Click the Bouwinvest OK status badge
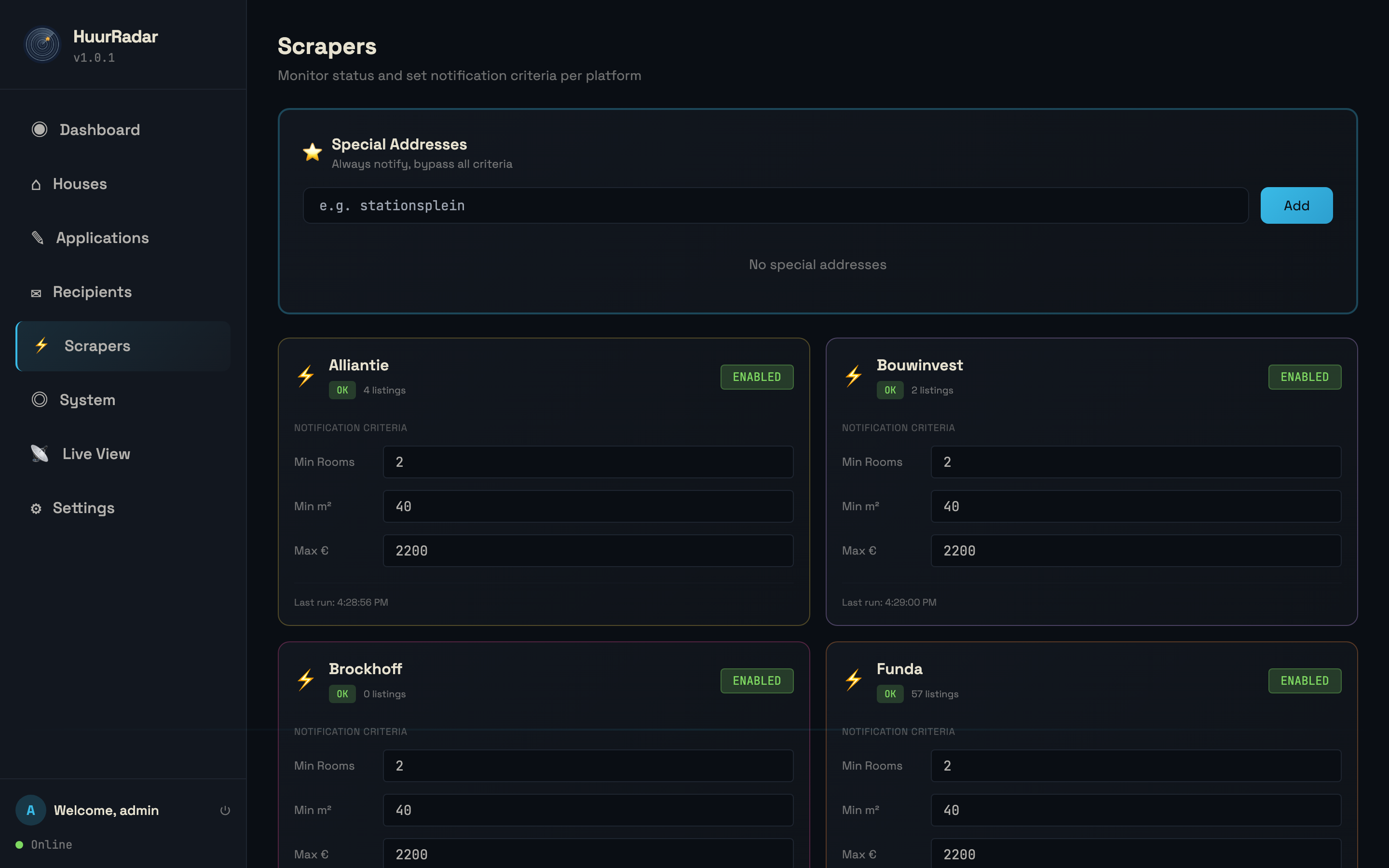 pyautogui.click(x=890, y=391)
